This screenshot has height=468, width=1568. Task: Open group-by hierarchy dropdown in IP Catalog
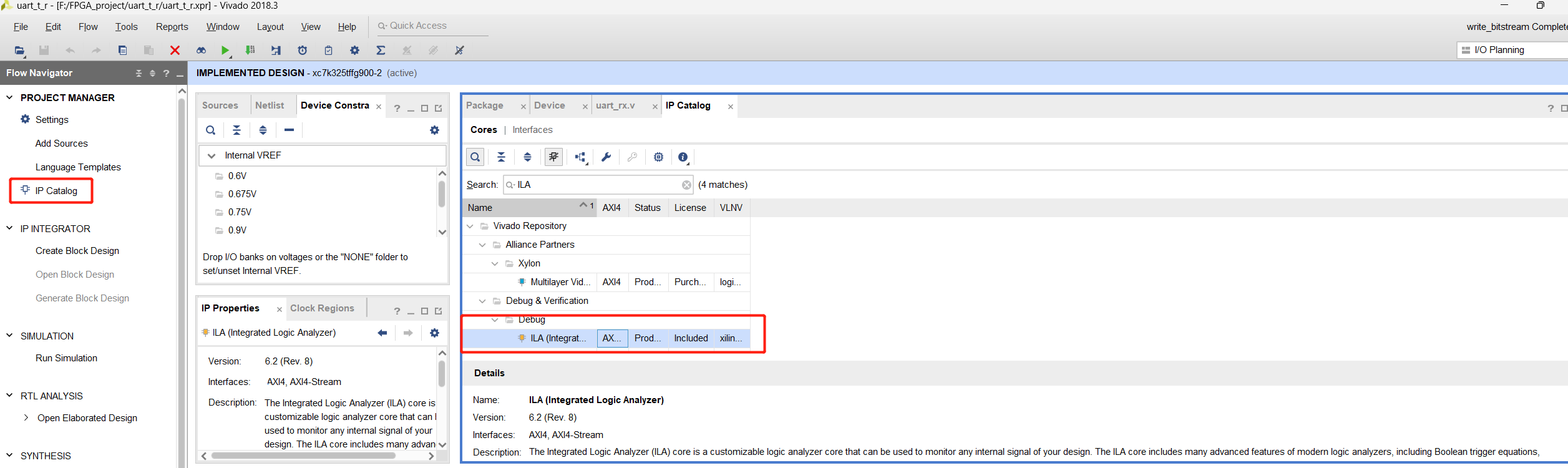coord(580,157)
